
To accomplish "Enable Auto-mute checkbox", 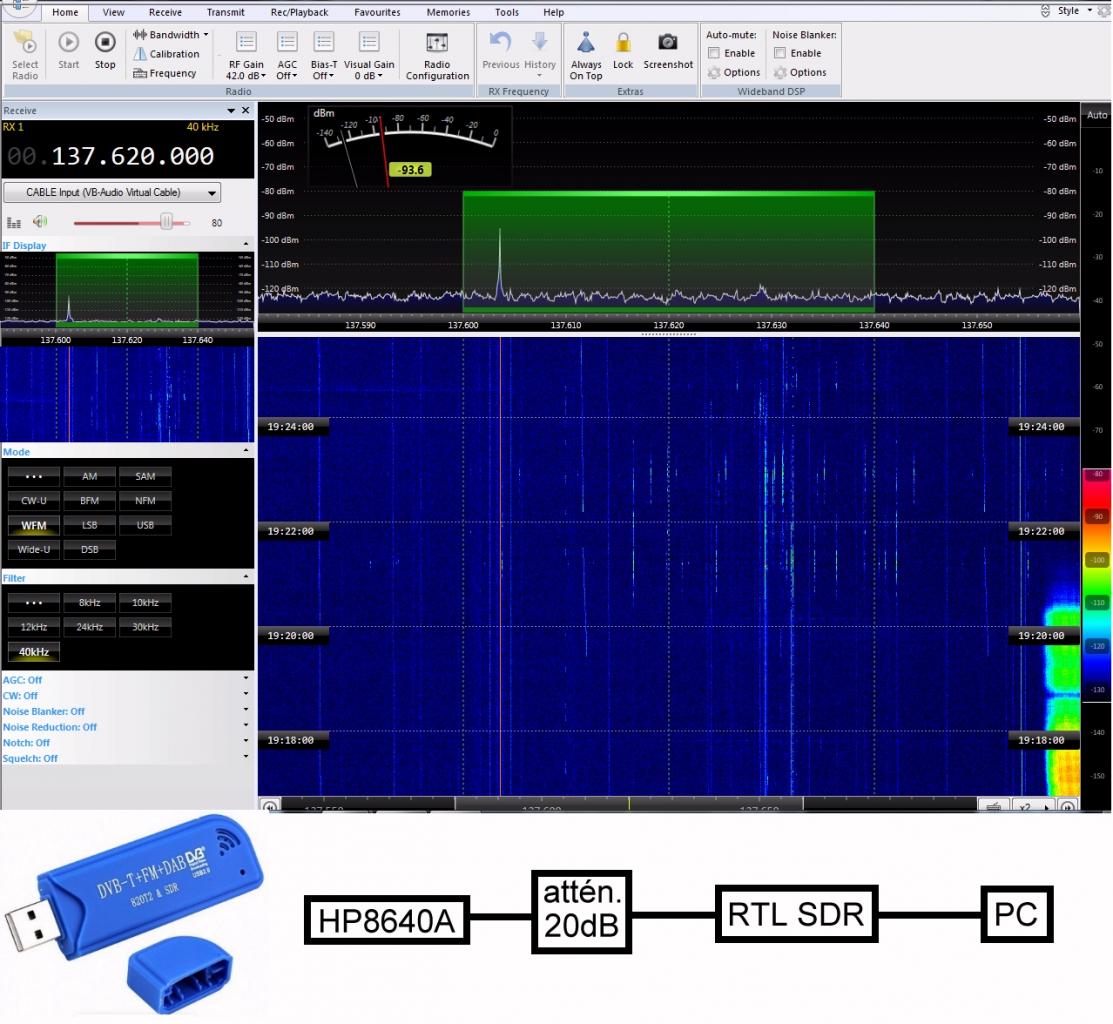I will click(714, 53).
